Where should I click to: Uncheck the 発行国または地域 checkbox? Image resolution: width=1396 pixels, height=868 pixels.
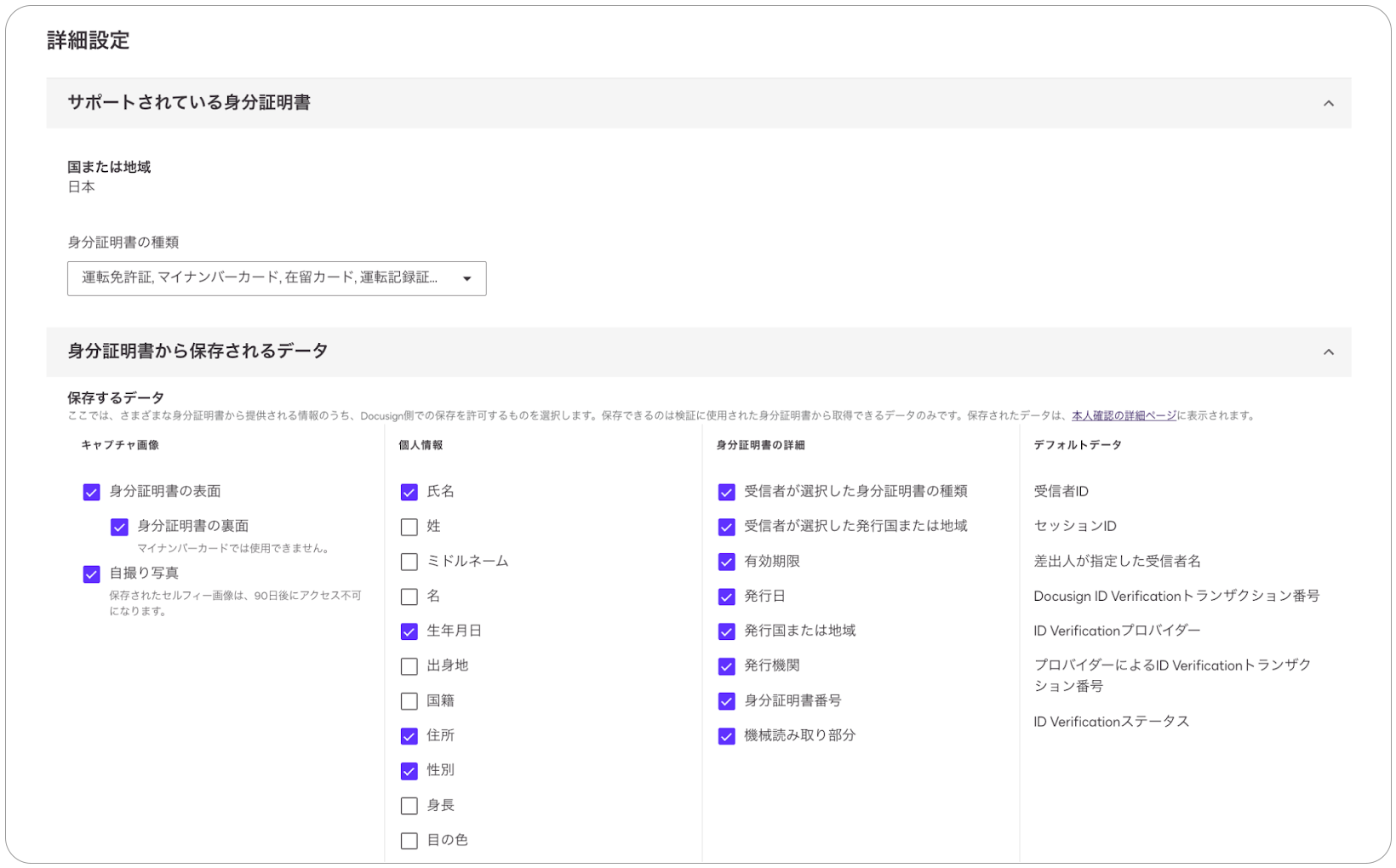click(x=727, y=631)
